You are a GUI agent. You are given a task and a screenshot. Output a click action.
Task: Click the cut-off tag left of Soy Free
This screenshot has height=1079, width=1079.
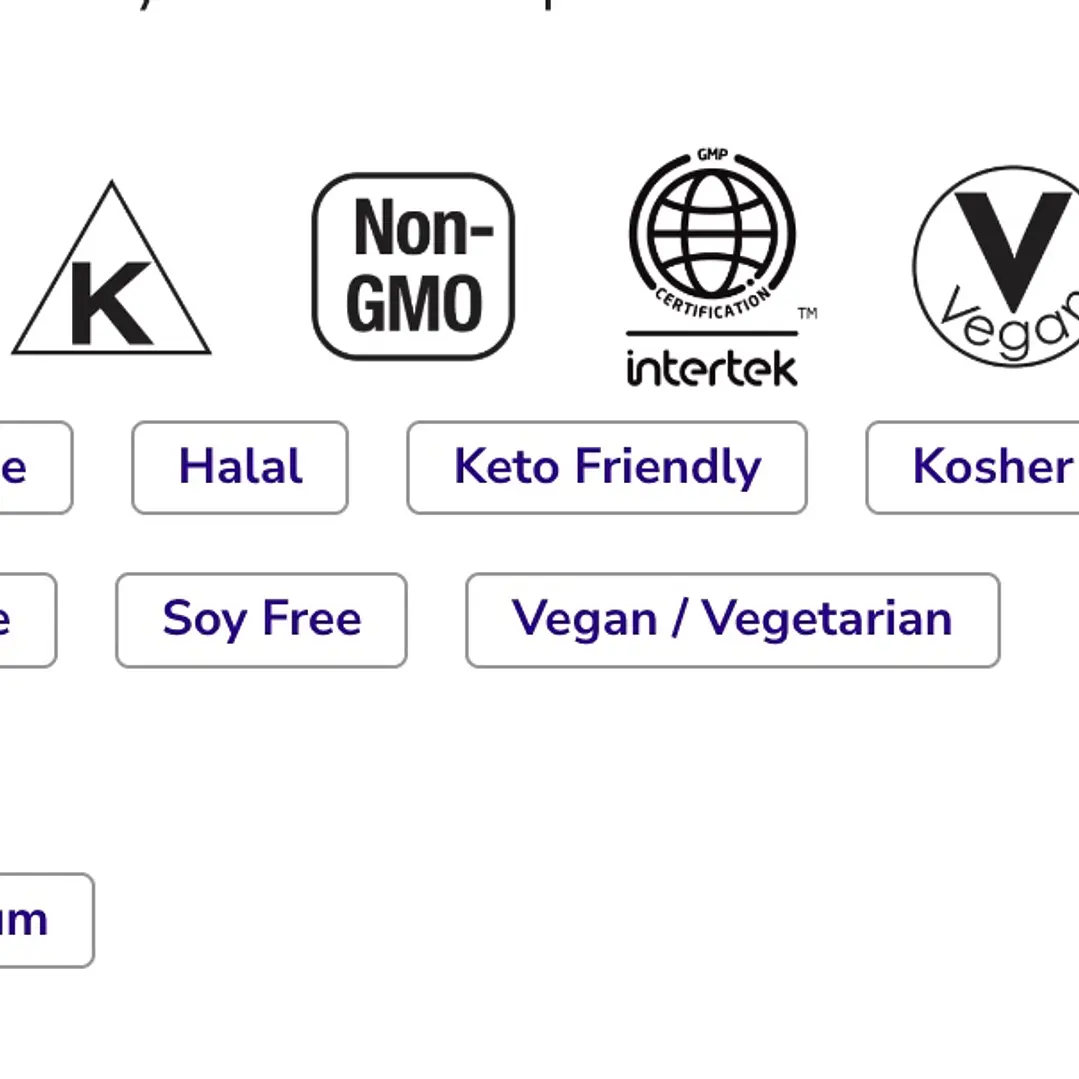tap(28, 620)
